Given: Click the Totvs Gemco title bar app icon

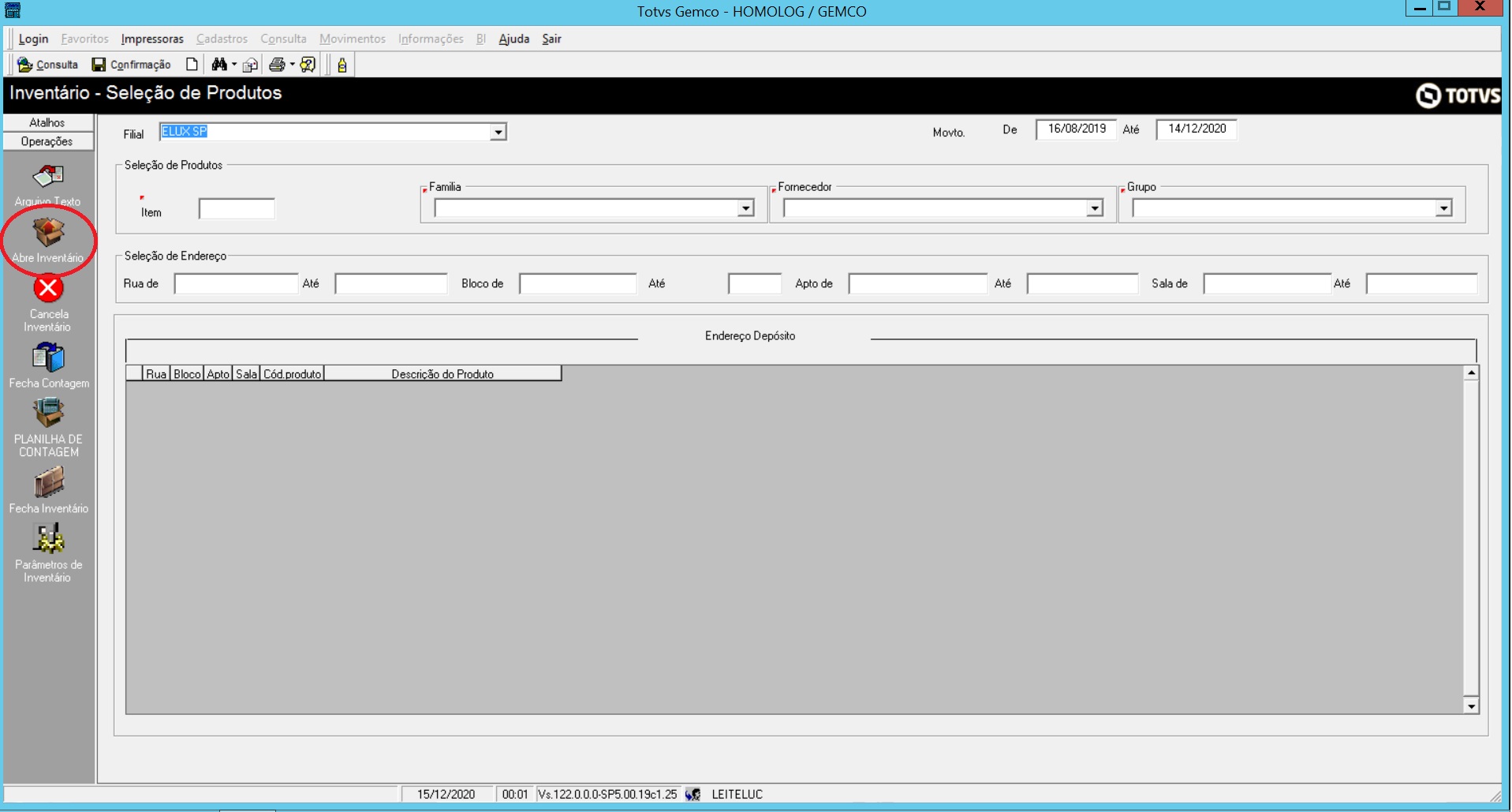Looking at the screenshot, I should 13,10.
